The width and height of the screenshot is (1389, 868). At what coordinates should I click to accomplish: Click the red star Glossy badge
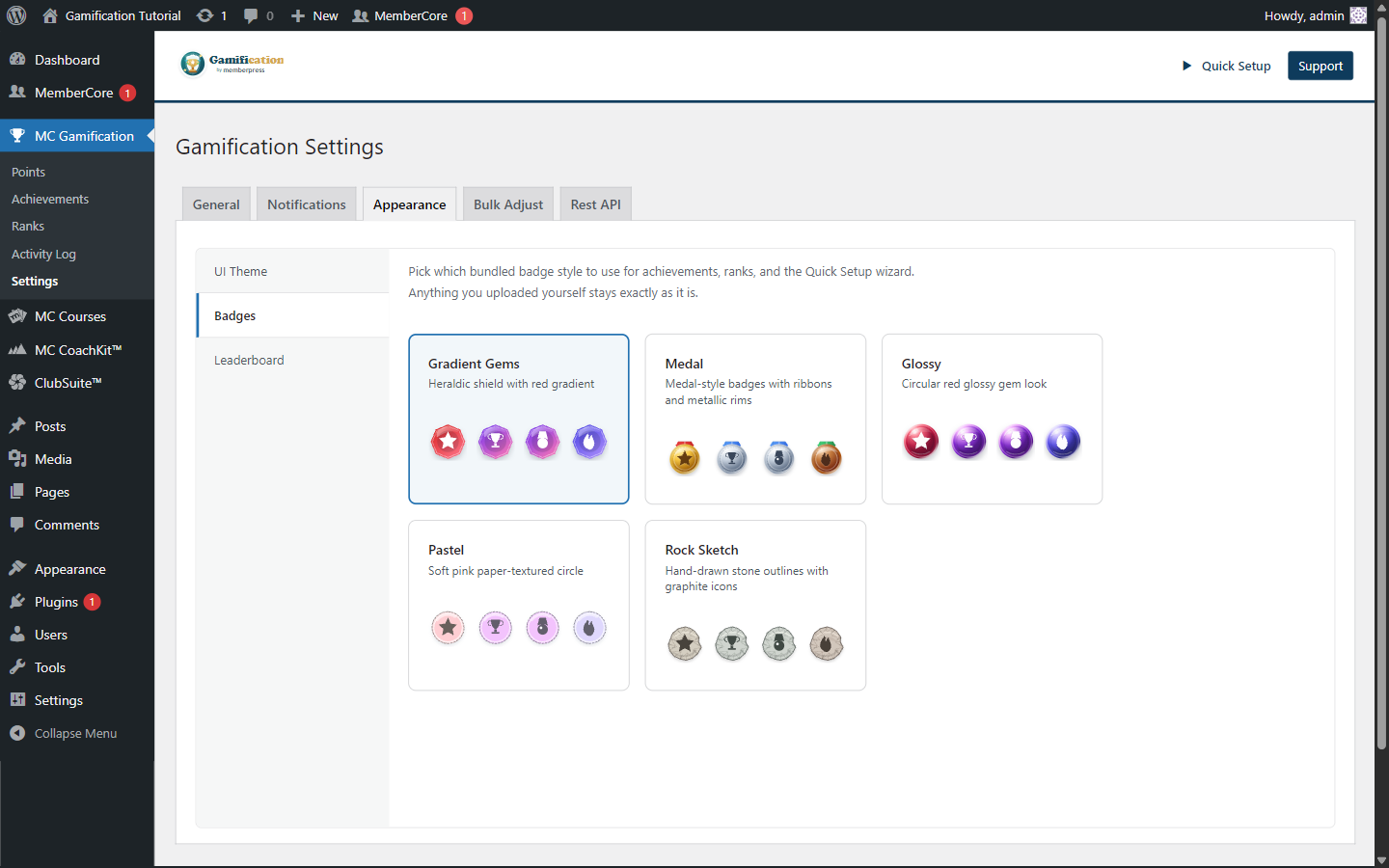coord(921,442)
